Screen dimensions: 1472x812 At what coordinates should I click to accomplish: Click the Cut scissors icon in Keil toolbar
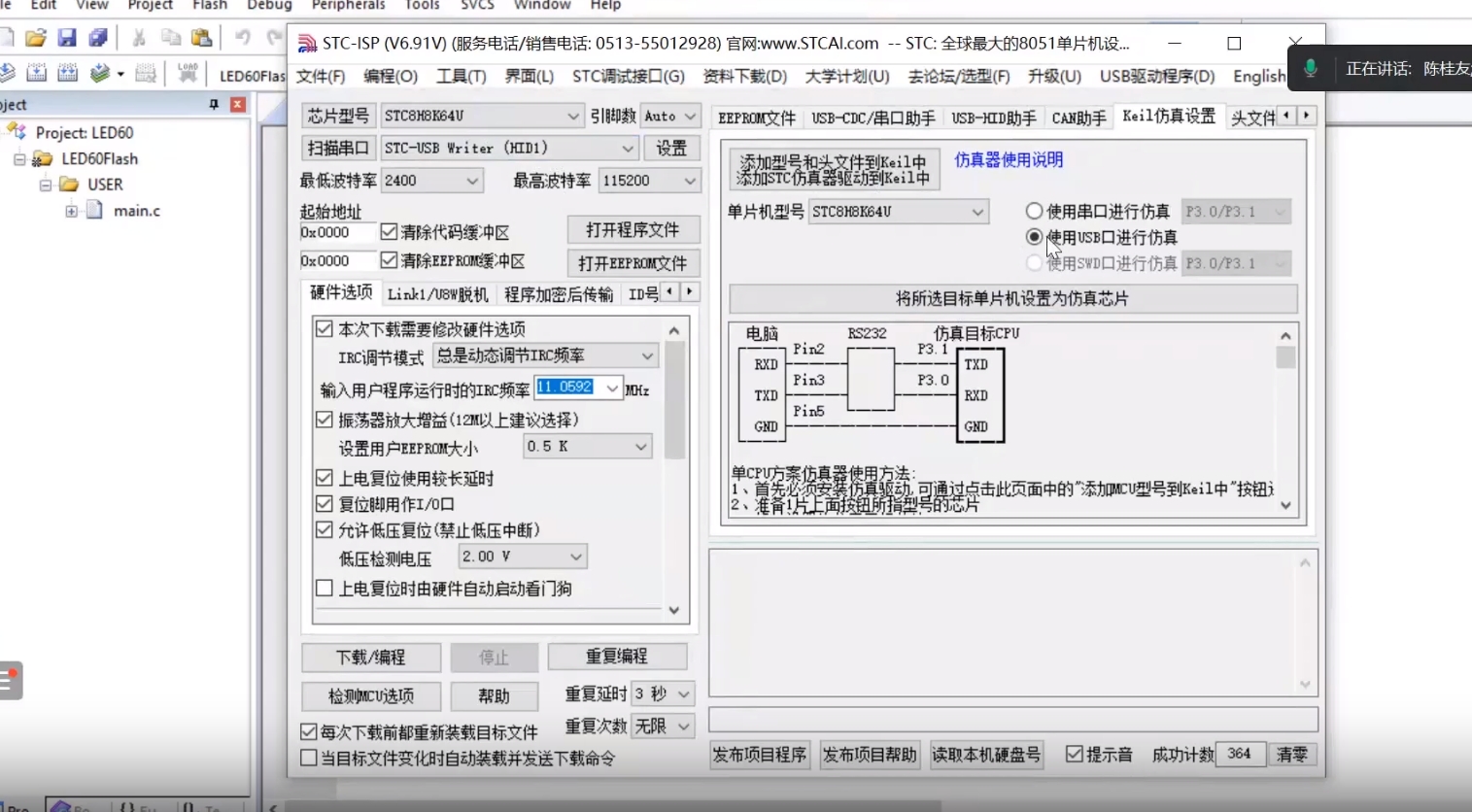click(x=139, y=38)
